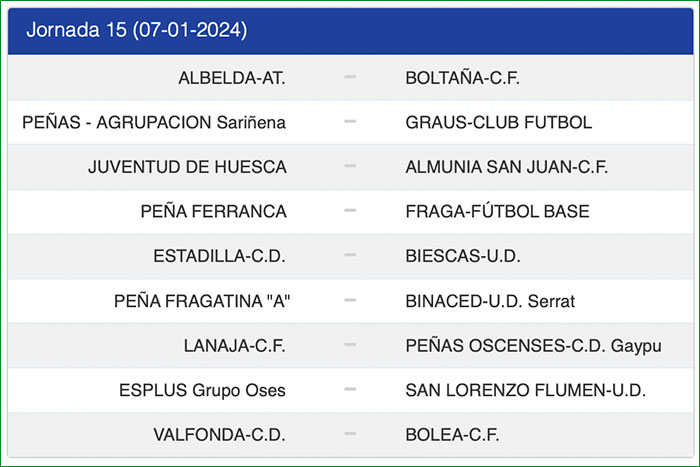Select SAN LORENZO FLUMEN-U.D. team
Image resolution: width=700 pixels, height=467 pixels.
[x=526, y=390]
